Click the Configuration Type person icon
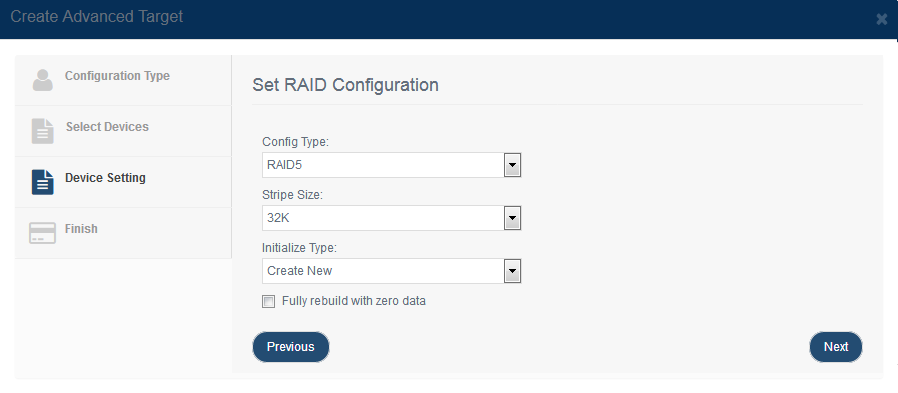898x393 pixels. point(42,80)
